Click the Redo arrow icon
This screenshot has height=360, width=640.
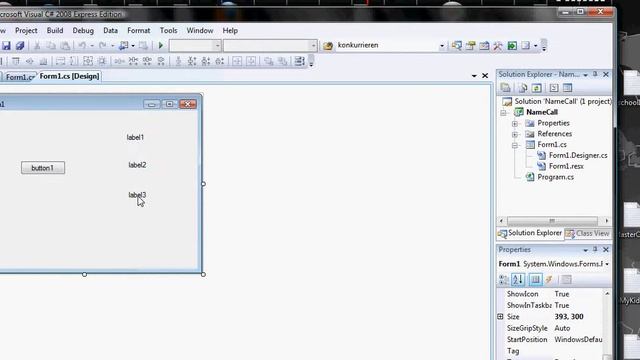102,46
